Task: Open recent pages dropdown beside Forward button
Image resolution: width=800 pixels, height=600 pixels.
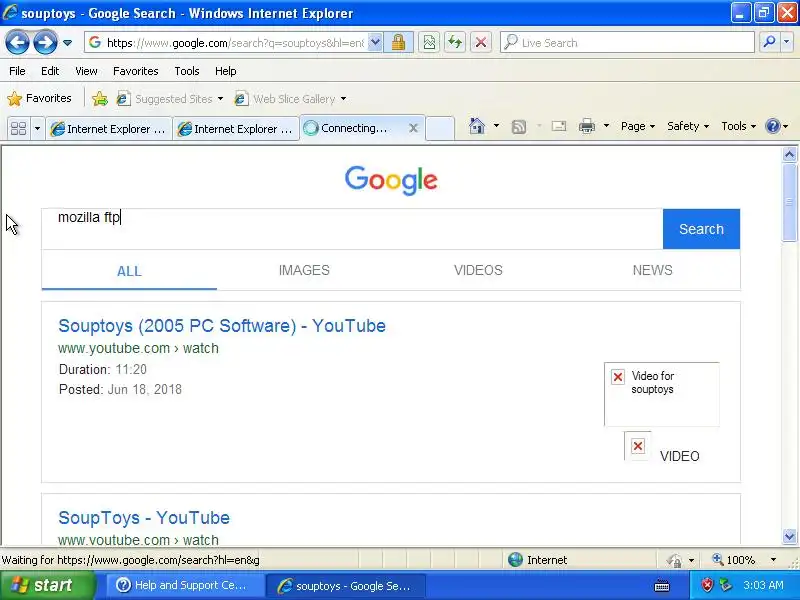Action: [67, 43]
